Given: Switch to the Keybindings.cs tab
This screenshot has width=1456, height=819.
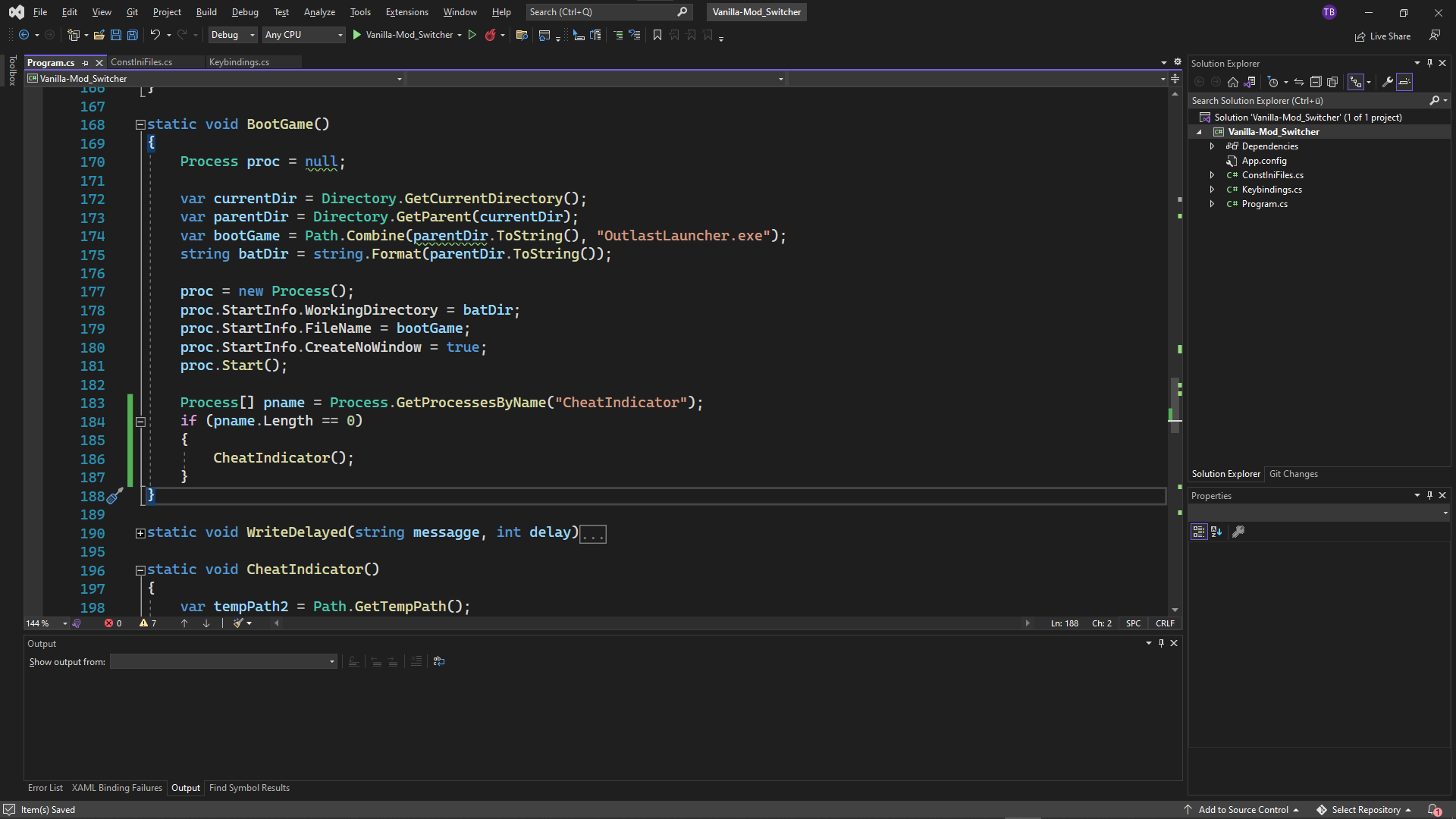Looking at the screenshot, I should click(239, 62).
